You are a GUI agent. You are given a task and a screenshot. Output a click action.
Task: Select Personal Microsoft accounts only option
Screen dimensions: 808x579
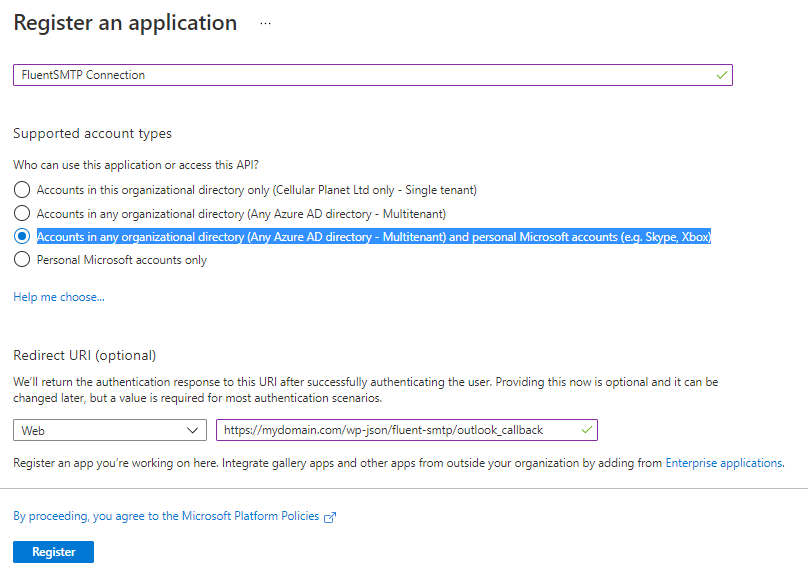click(22, 259)
